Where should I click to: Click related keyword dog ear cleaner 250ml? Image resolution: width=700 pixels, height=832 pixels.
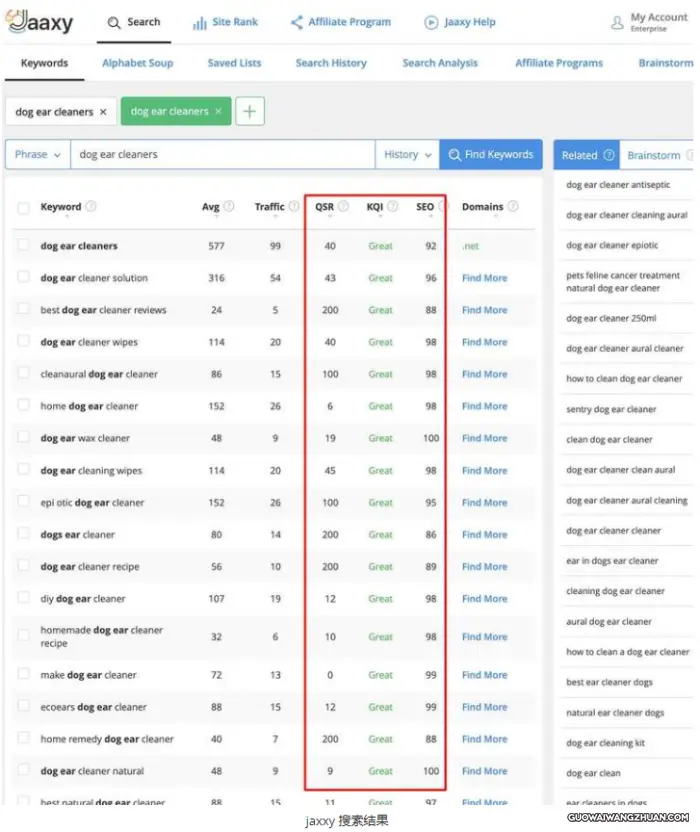611,318
